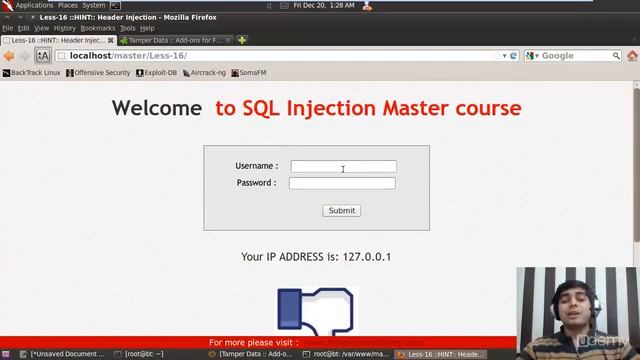Switch to Tamper Data Add-o... taskbar window
The height and width of the screenshot is (360, 640).
click(251, 354)
